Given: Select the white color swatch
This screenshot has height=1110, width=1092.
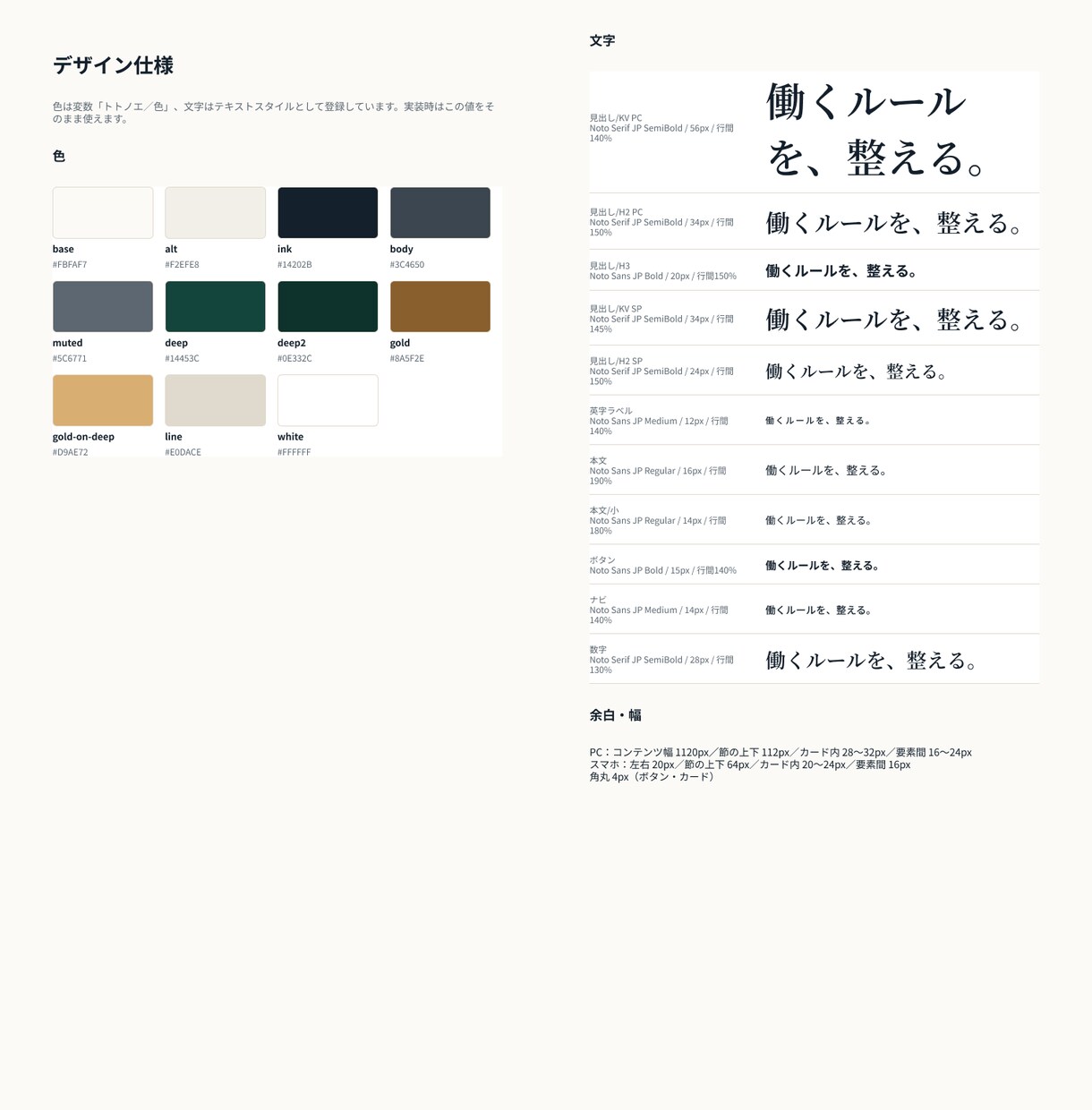Looking at the screenshot, I should (x=328, y=400).
